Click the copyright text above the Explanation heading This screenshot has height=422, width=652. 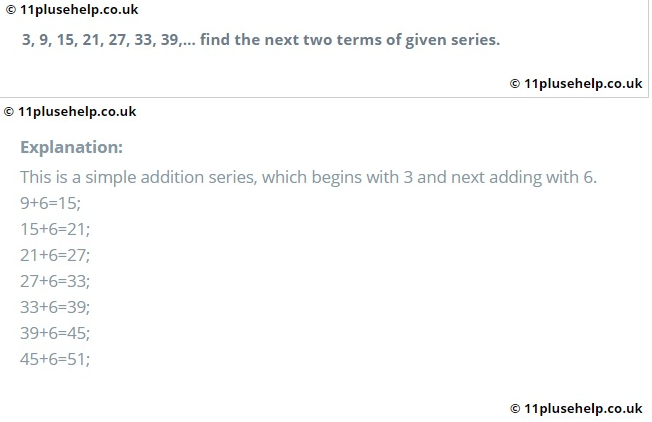[x=70, y=112]
